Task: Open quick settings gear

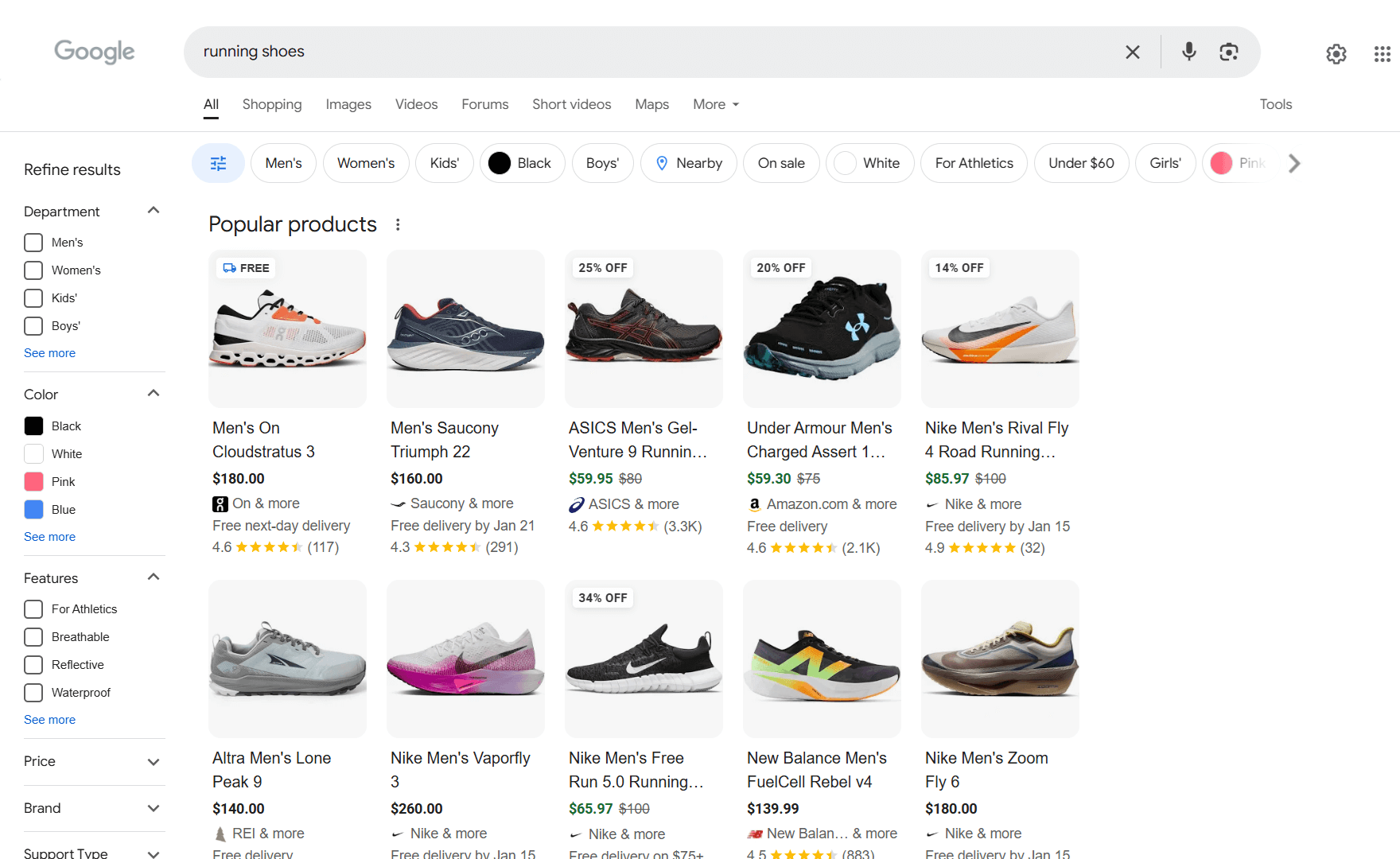Action: point(1336,54)
